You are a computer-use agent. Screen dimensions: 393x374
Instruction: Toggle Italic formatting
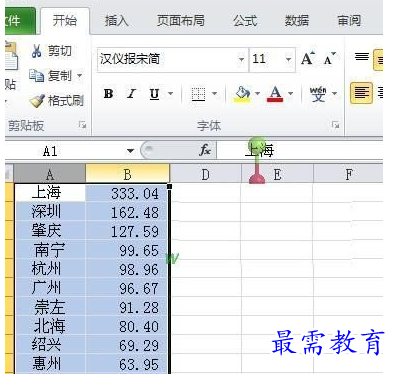(x=132, y=94)
